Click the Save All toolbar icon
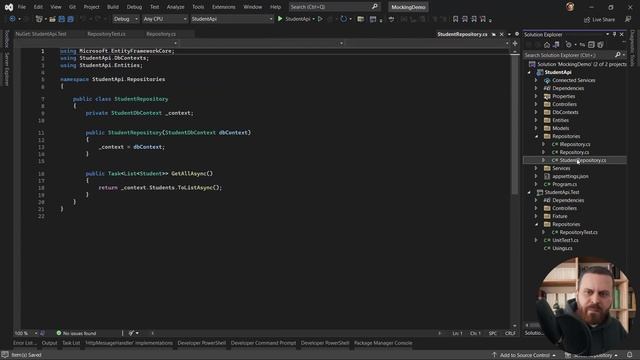This screenshot has width=640, height=360. tap(70, 19)
